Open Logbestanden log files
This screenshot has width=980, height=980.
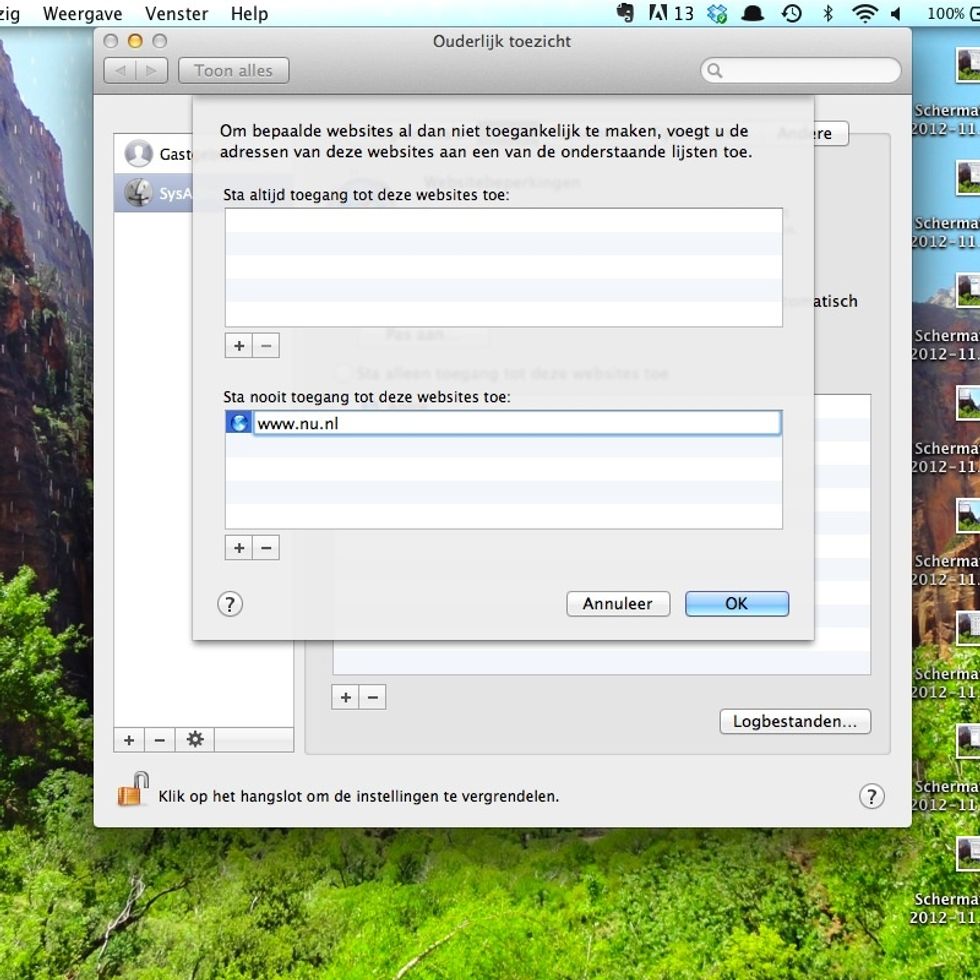(795, 722)
